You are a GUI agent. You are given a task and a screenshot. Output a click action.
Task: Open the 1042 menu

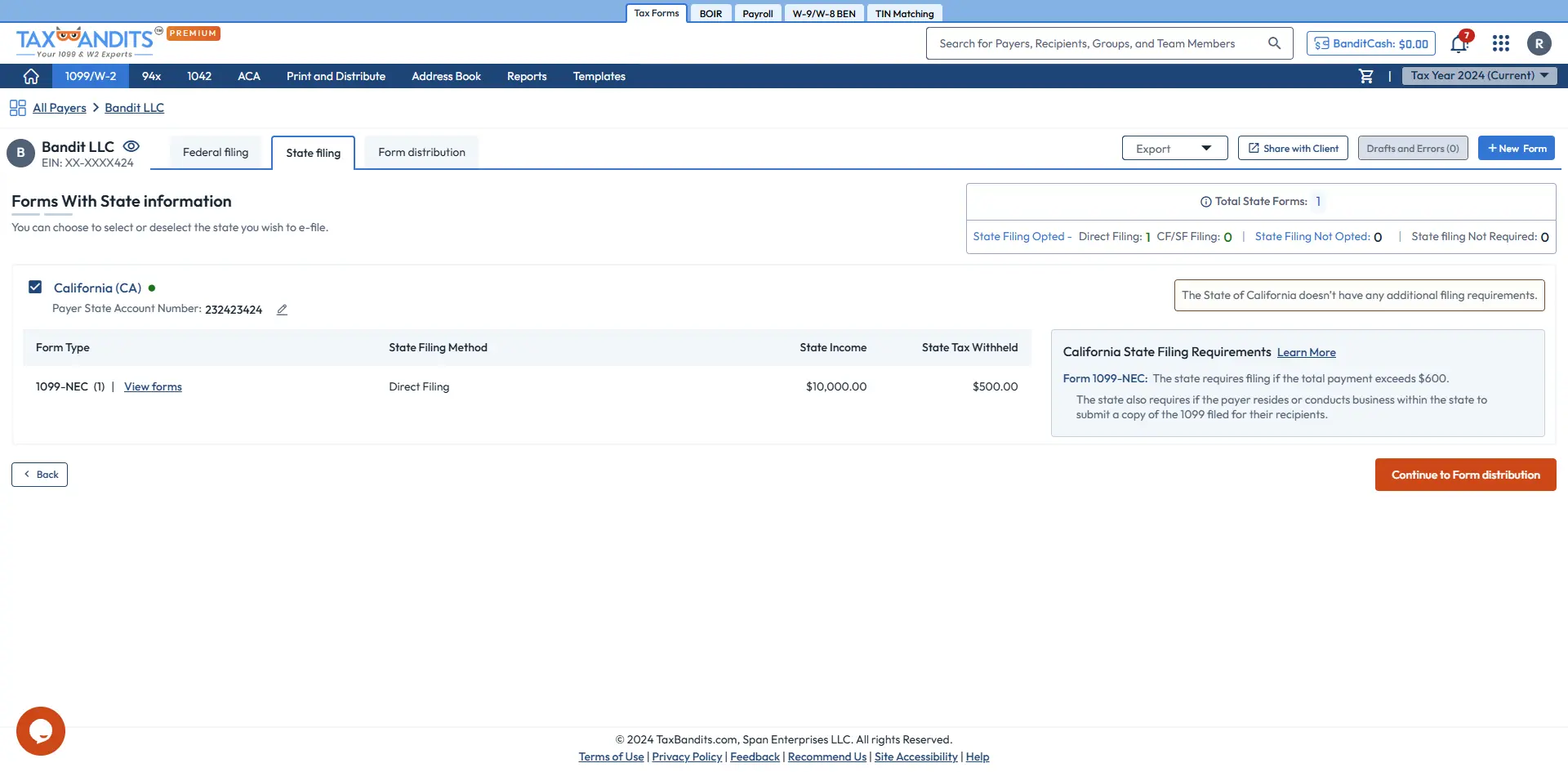pyautogui.click(x=199, y=76)
